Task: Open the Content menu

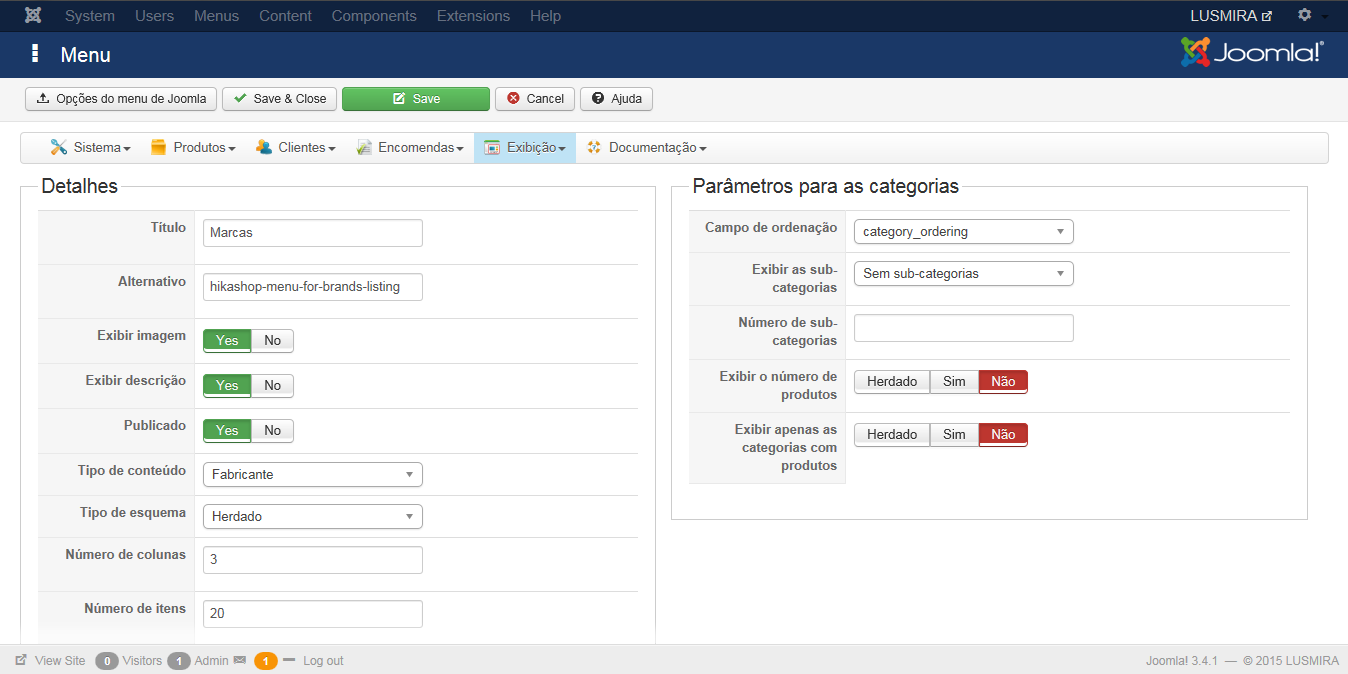Action: 286,16
